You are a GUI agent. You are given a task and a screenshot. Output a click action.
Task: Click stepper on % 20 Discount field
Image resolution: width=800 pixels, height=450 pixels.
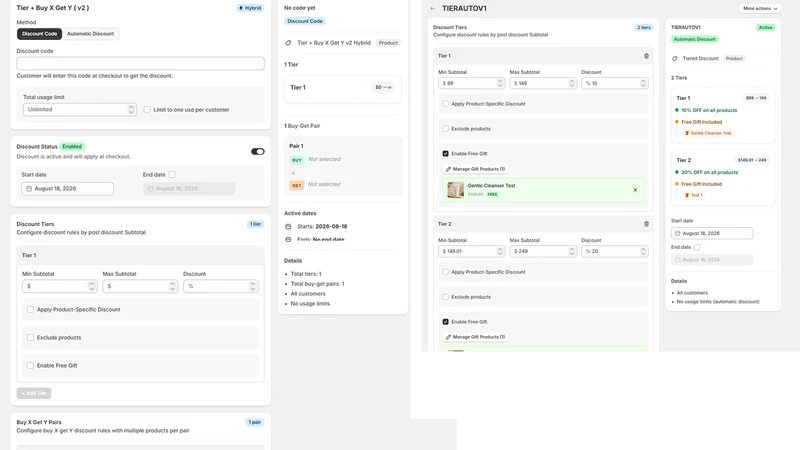tap(643, 252)
